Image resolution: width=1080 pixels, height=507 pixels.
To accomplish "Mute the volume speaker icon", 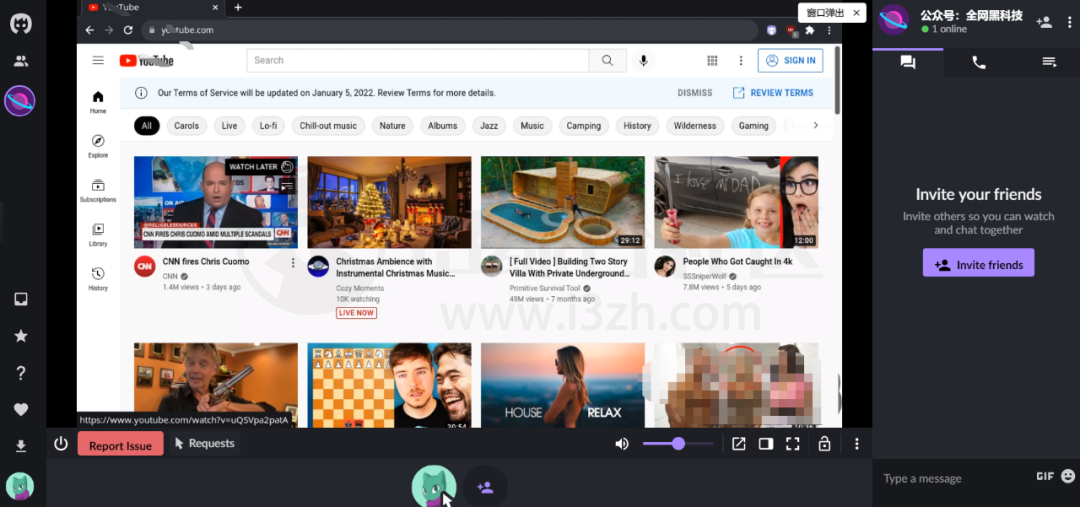I will click(622, 444).
